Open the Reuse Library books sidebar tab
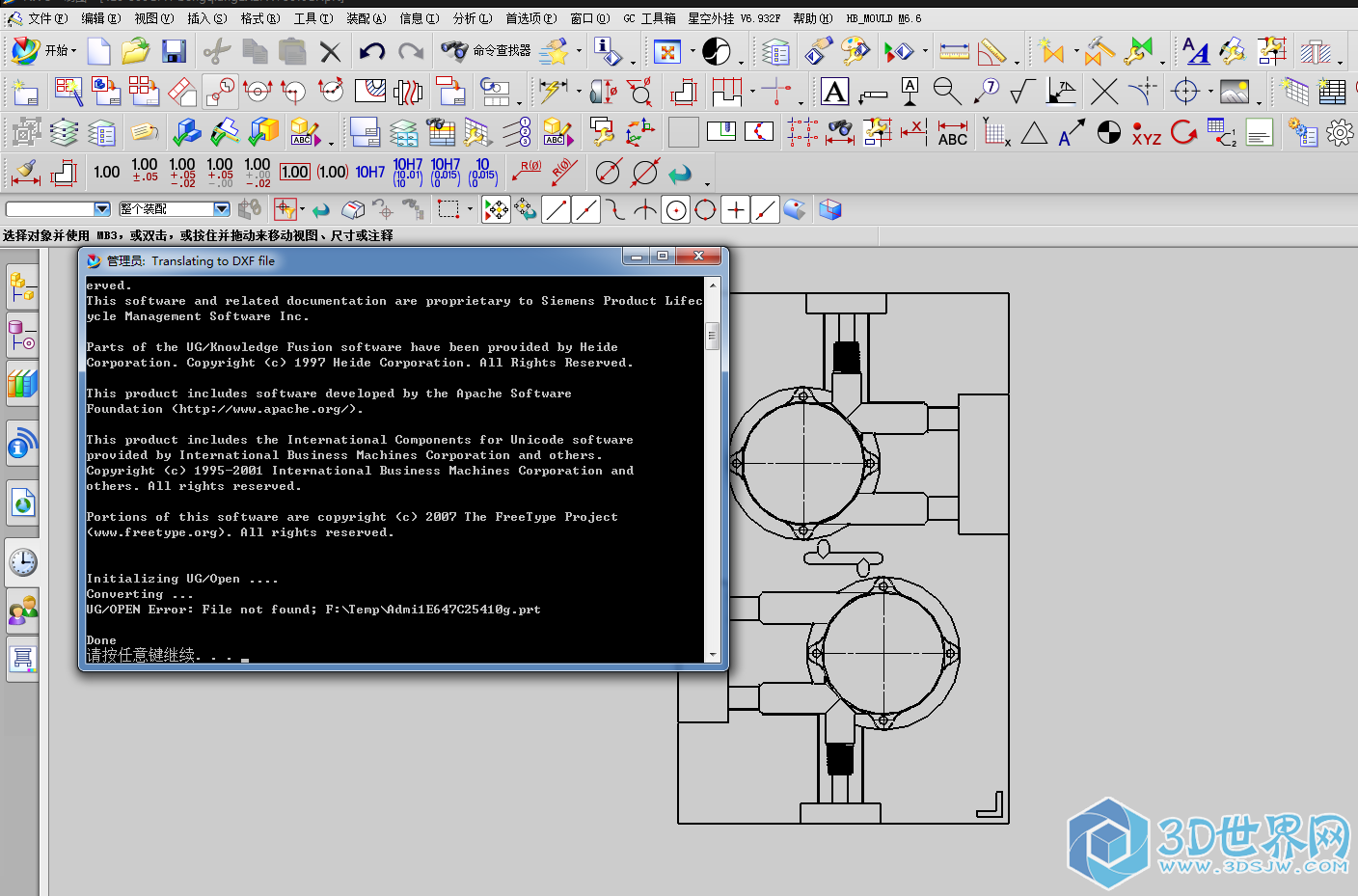Screen dimensions: 1358x896 tap(22, 384)
